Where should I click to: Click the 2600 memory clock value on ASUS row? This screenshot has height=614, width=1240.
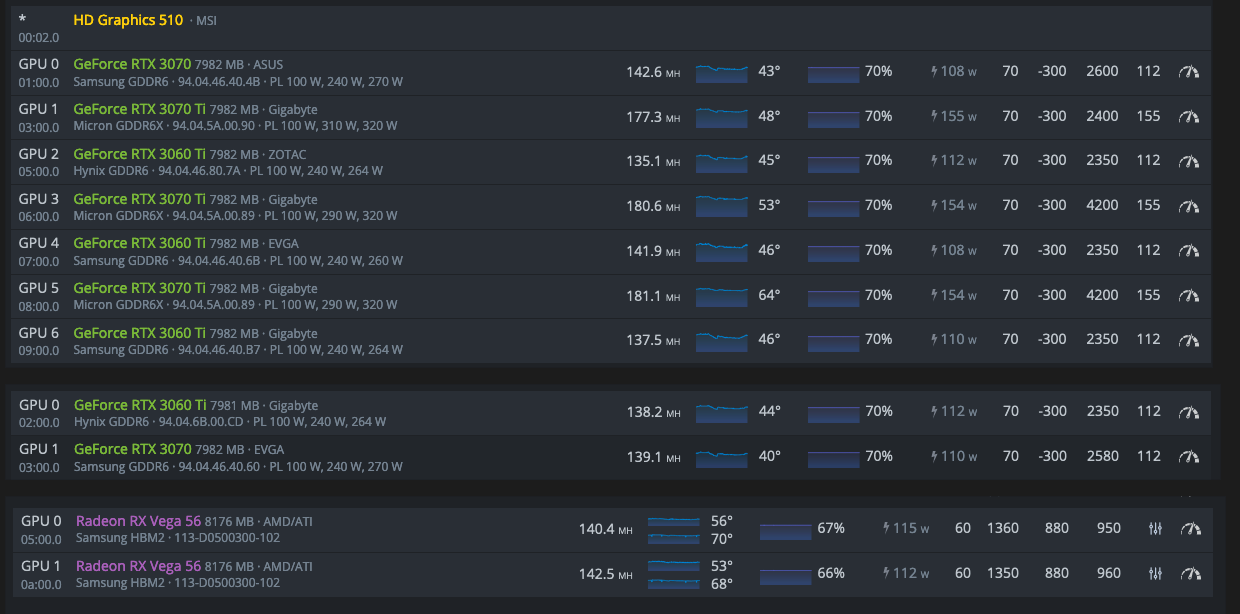click(1102, 72)
